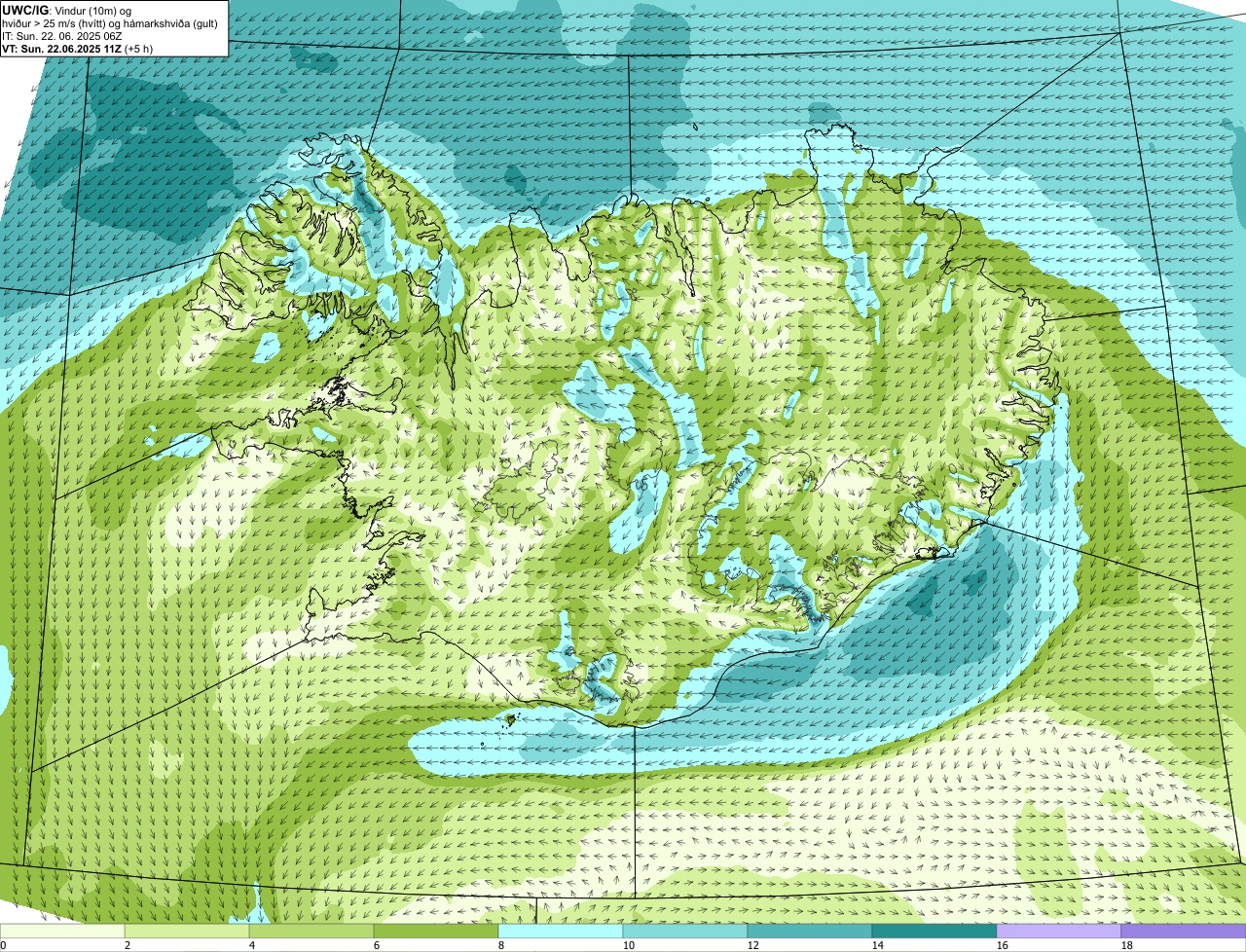
Task: Click the 0–2 m/s palest color band
Action: tap(62, 931)
